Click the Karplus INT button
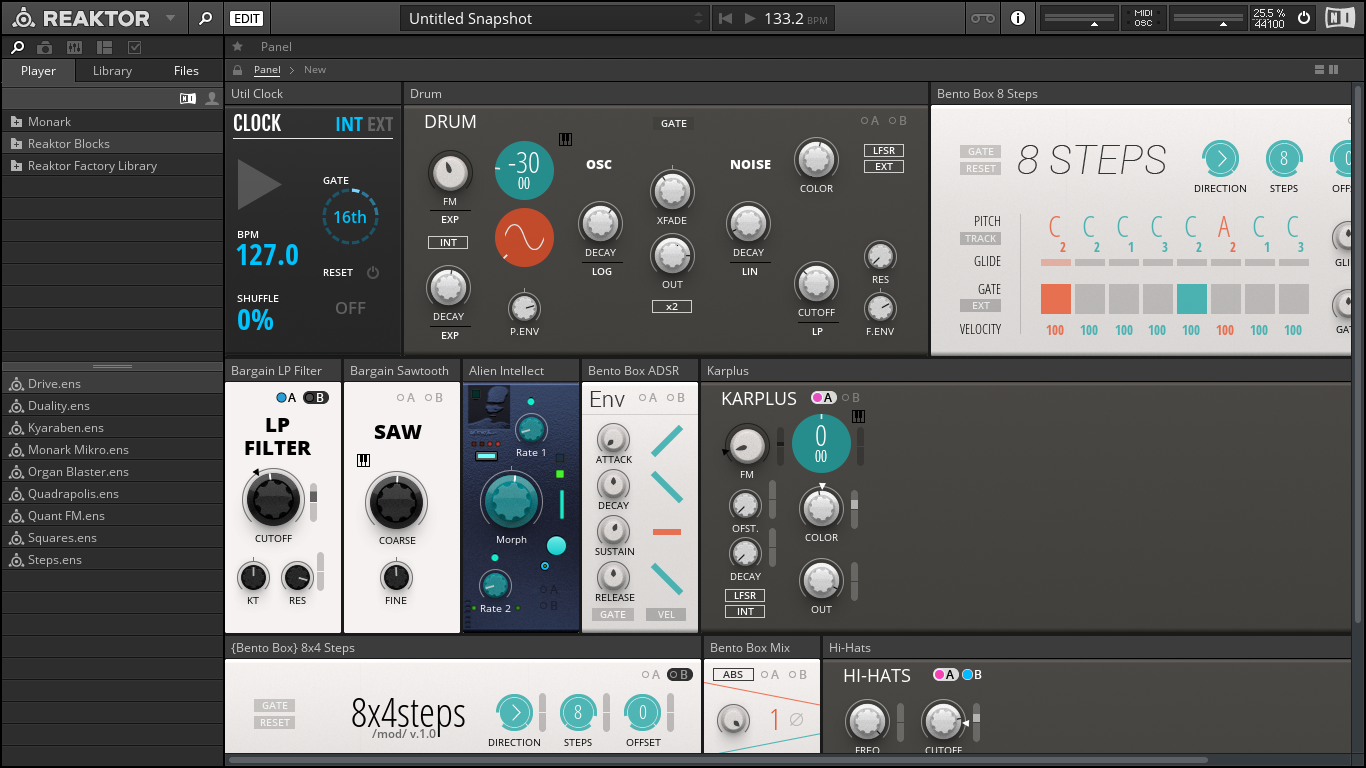Image resolution: width=1366 pixels, height=768 pixels. coord(745,611)
